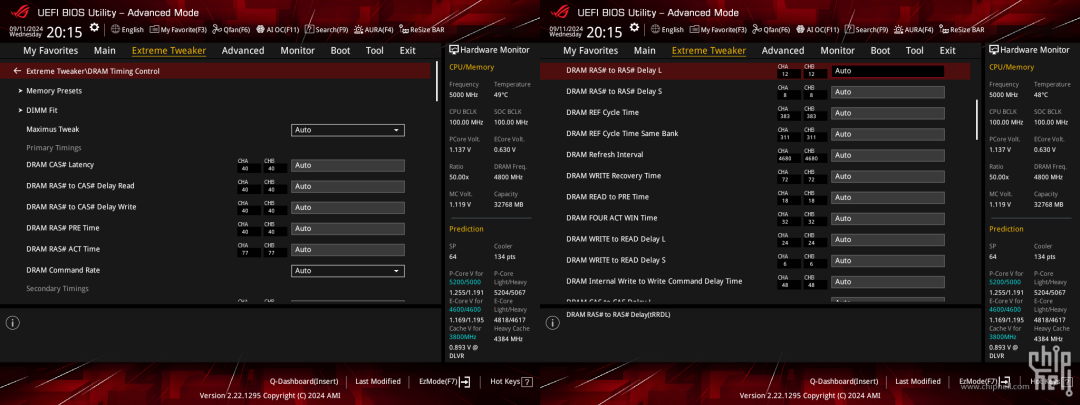This screenshot has width=1080, height=405.
Task: Click the DRAM RAS# to CAS# Delay Read field
Action: [x=348, y=186]
